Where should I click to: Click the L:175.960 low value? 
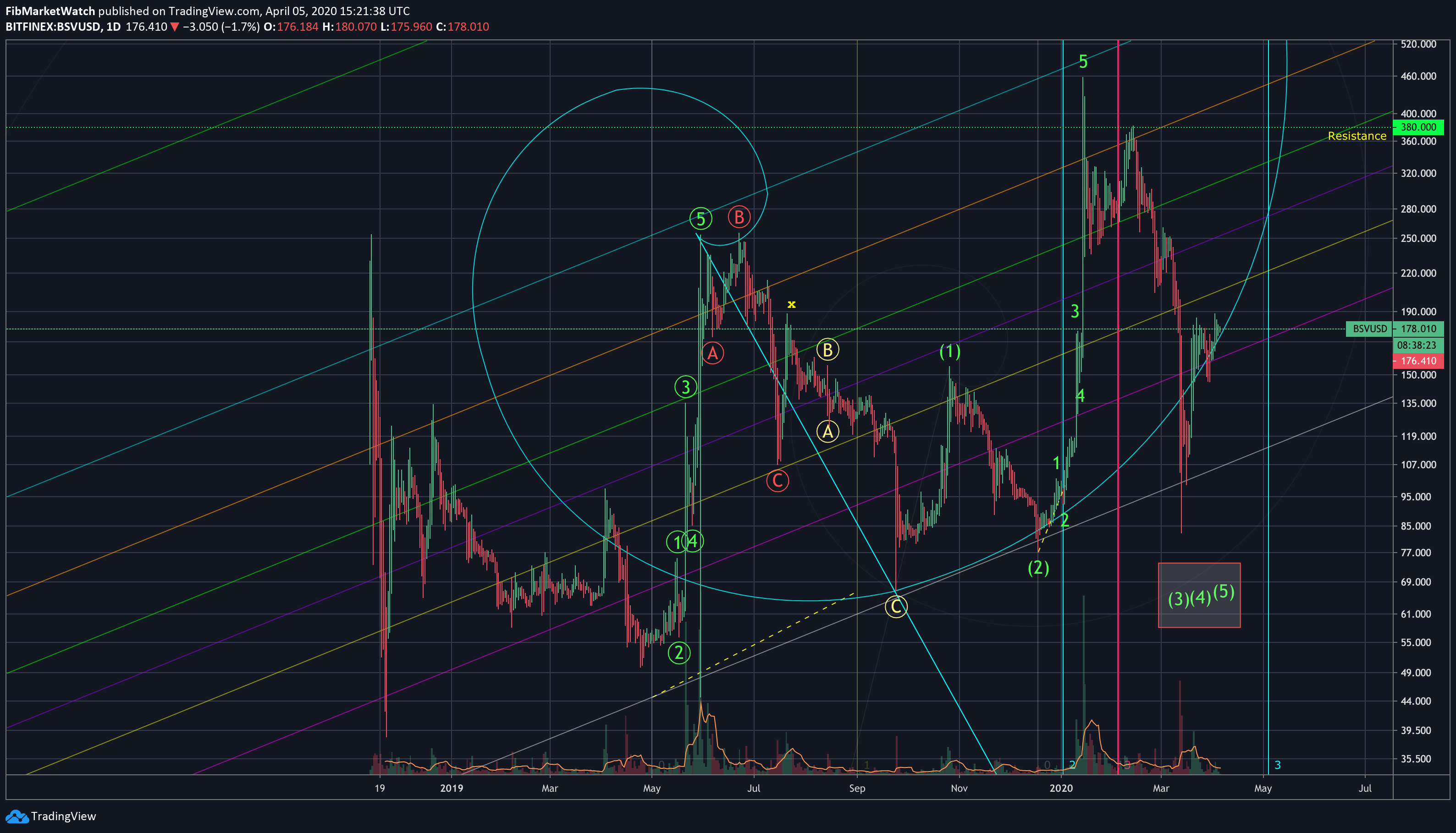(406, 27)
